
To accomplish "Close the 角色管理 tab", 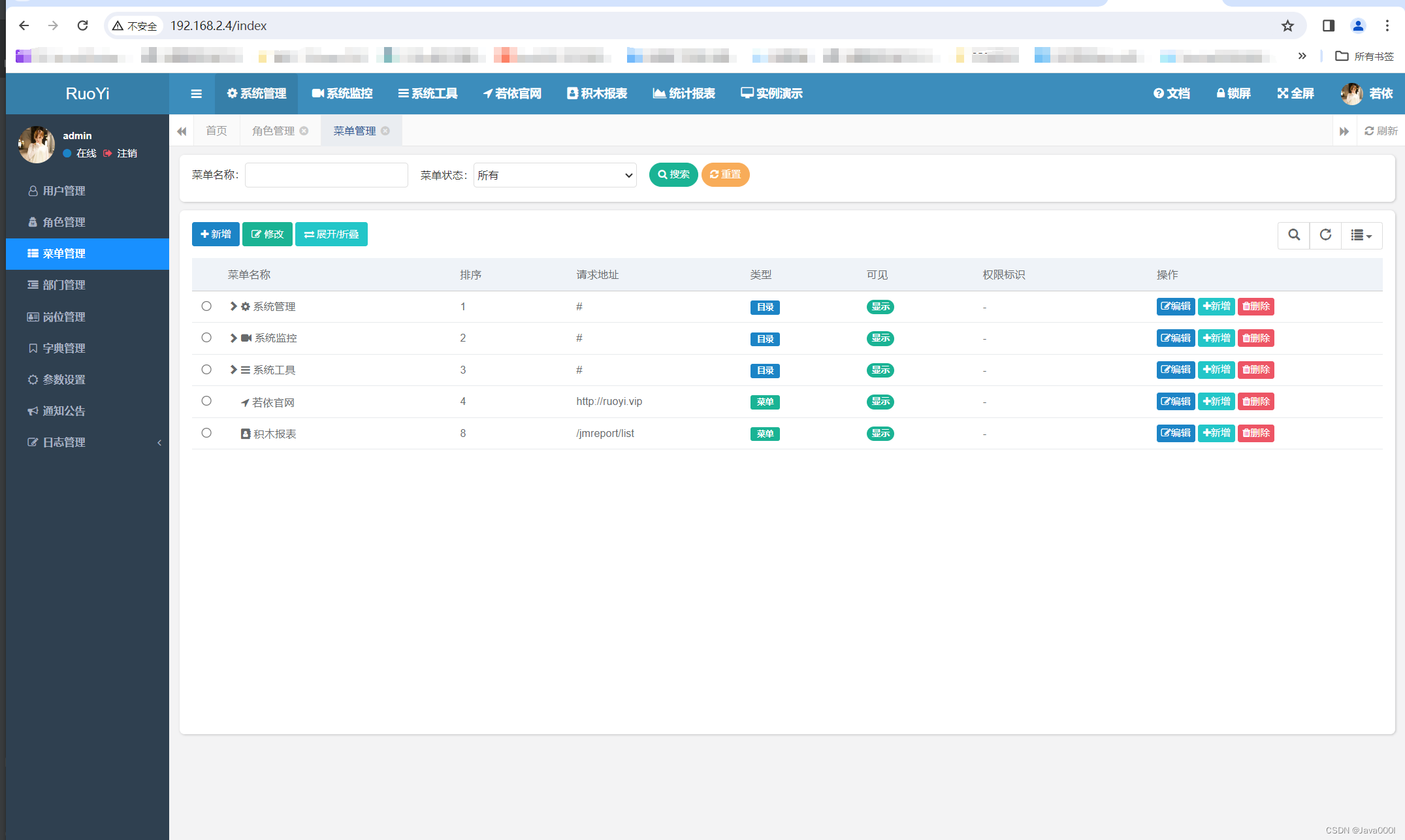I will 304,131.
